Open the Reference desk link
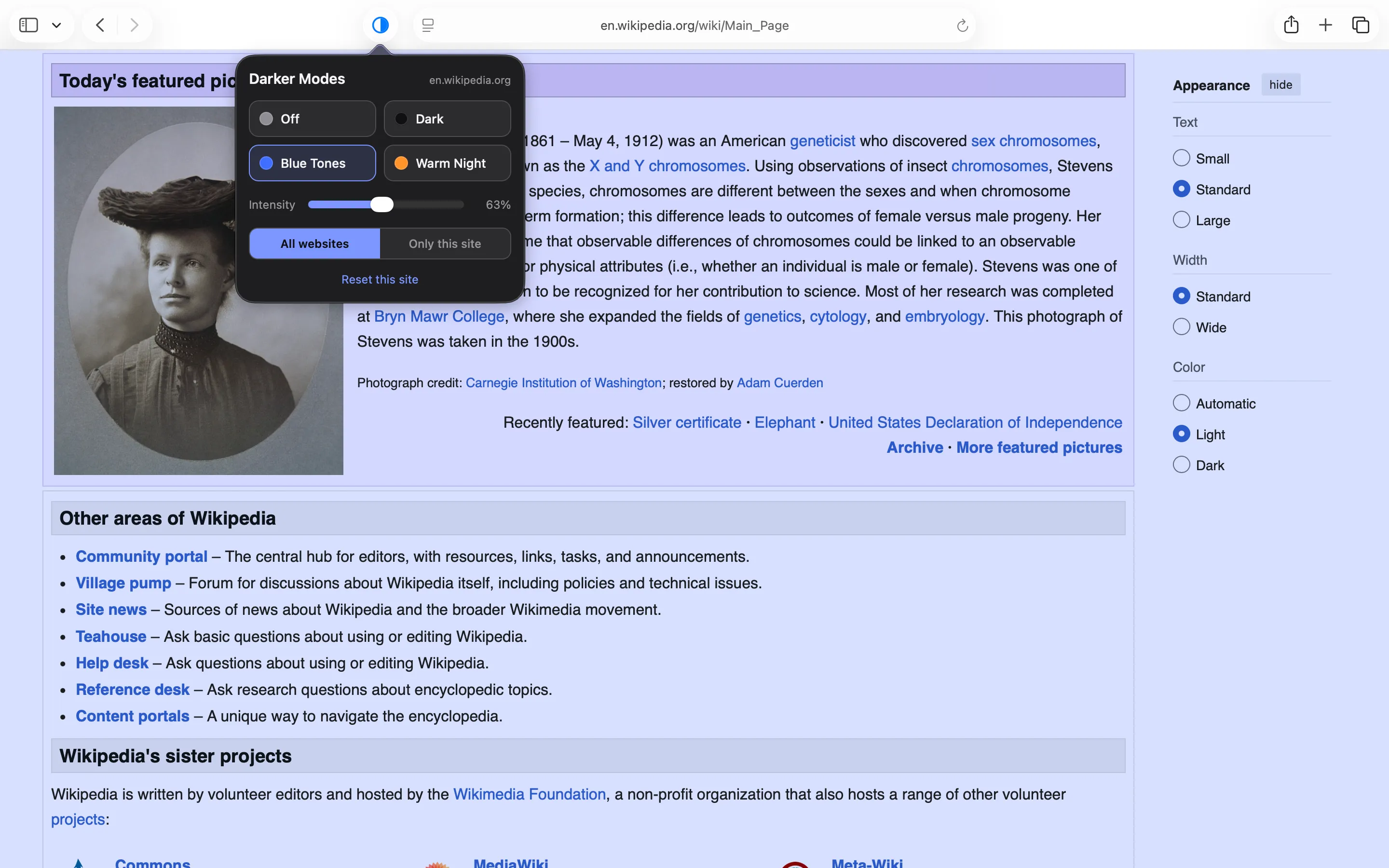The image size is (1389, 868). click(132, 689)
